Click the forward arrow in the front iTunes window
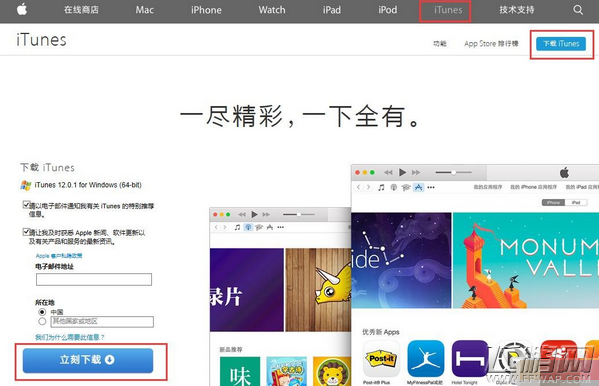Viewport: 599px width, 386px height. point(368,187)
